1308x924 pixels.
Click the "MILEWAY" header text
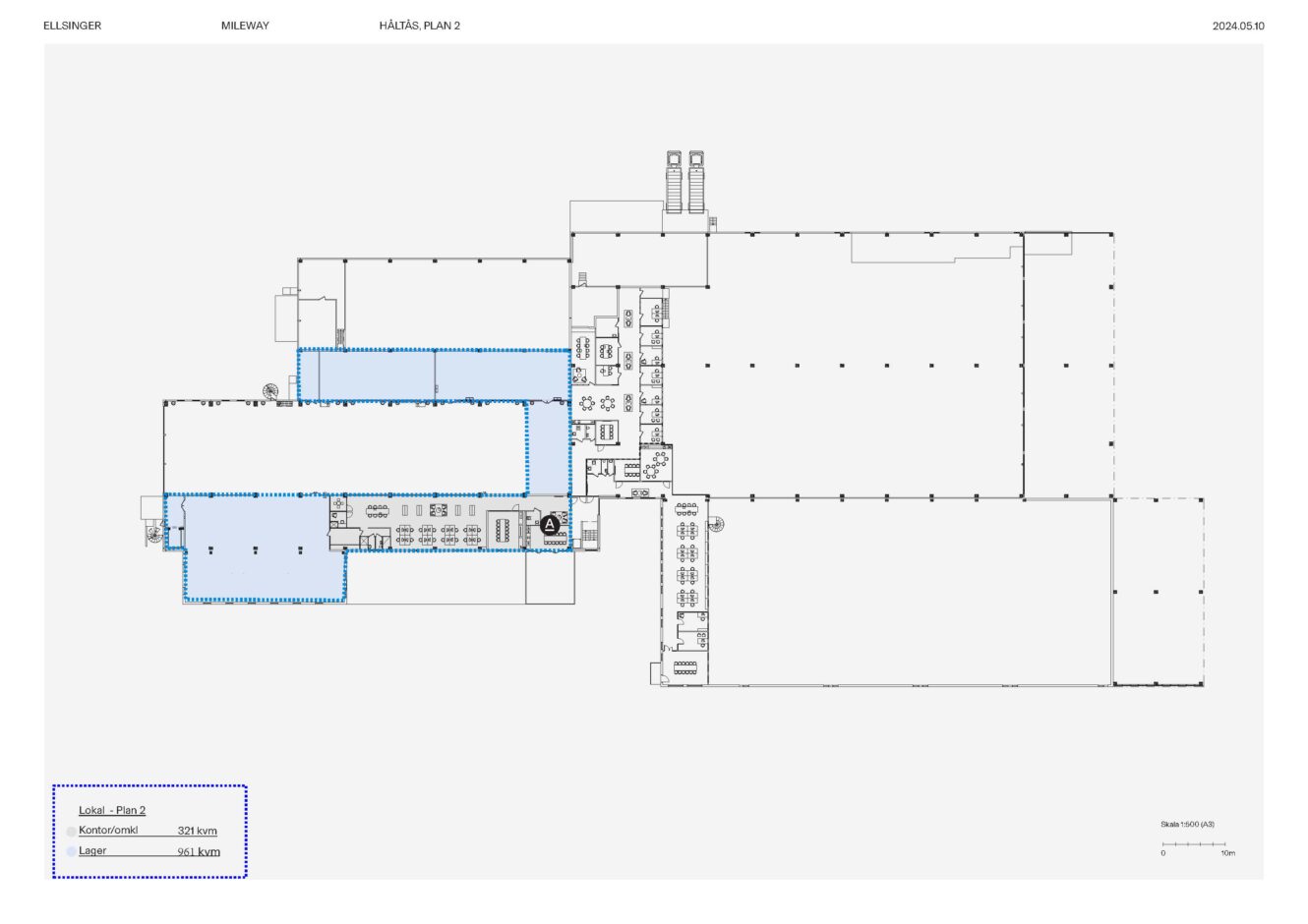245,26
